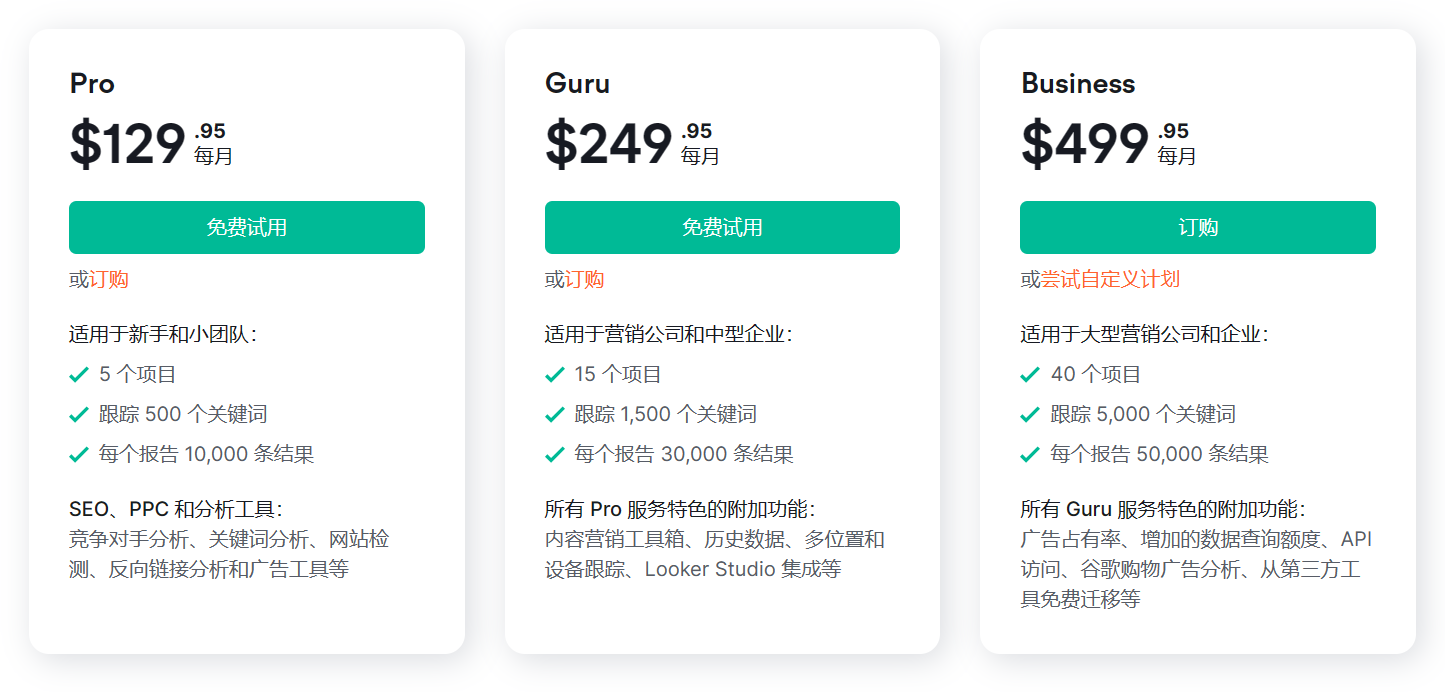Click the checkmark beside 15 个项目
This screenshot has width=1445, height=692.
click(x=555, y=375)
